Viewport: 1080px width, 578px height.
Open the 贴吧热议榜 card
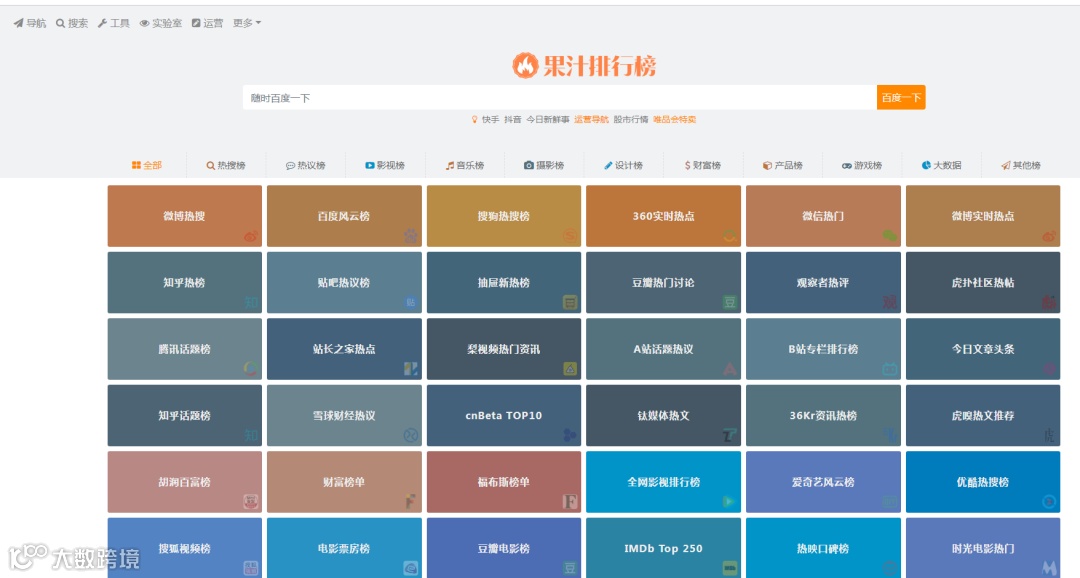click(x=344, y=282)
